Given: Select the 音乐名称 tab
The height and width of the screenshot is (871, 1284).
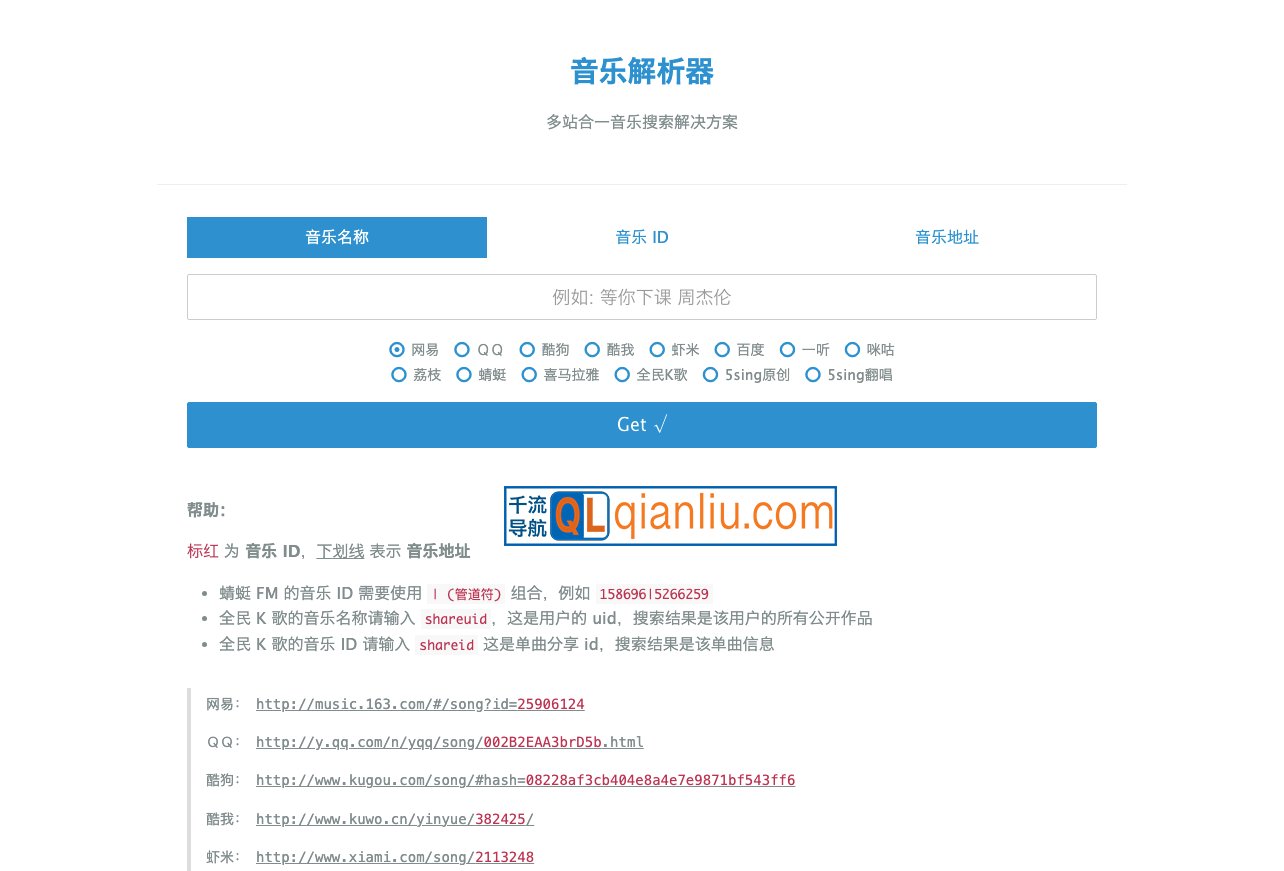Looking at the screenshot, I should point(336,237).
